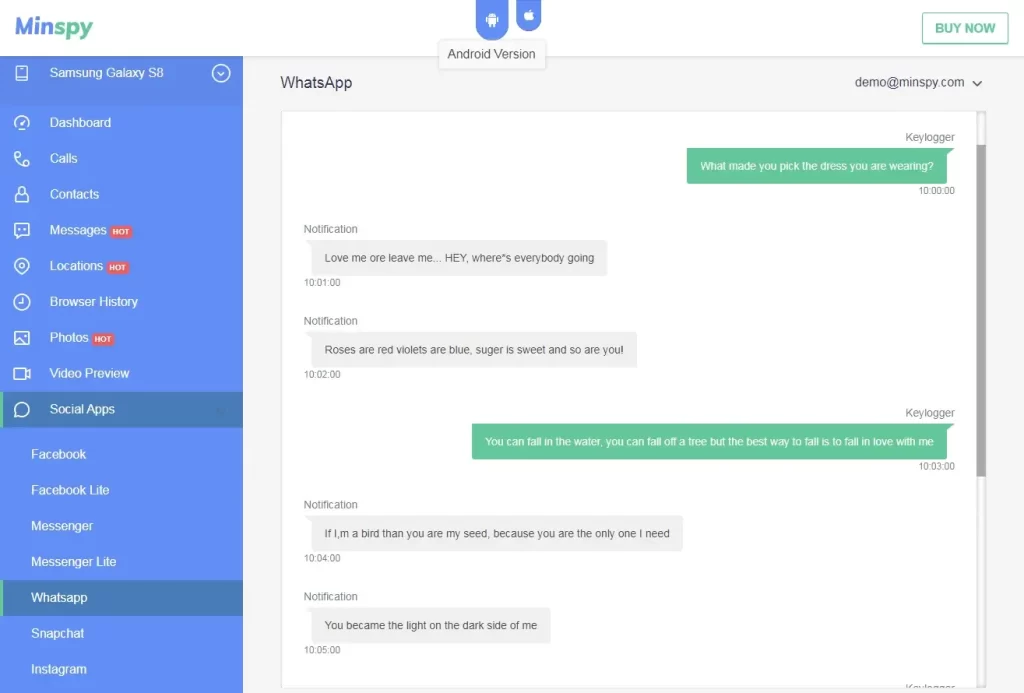Click the HOT badge next to Photos

103,339
